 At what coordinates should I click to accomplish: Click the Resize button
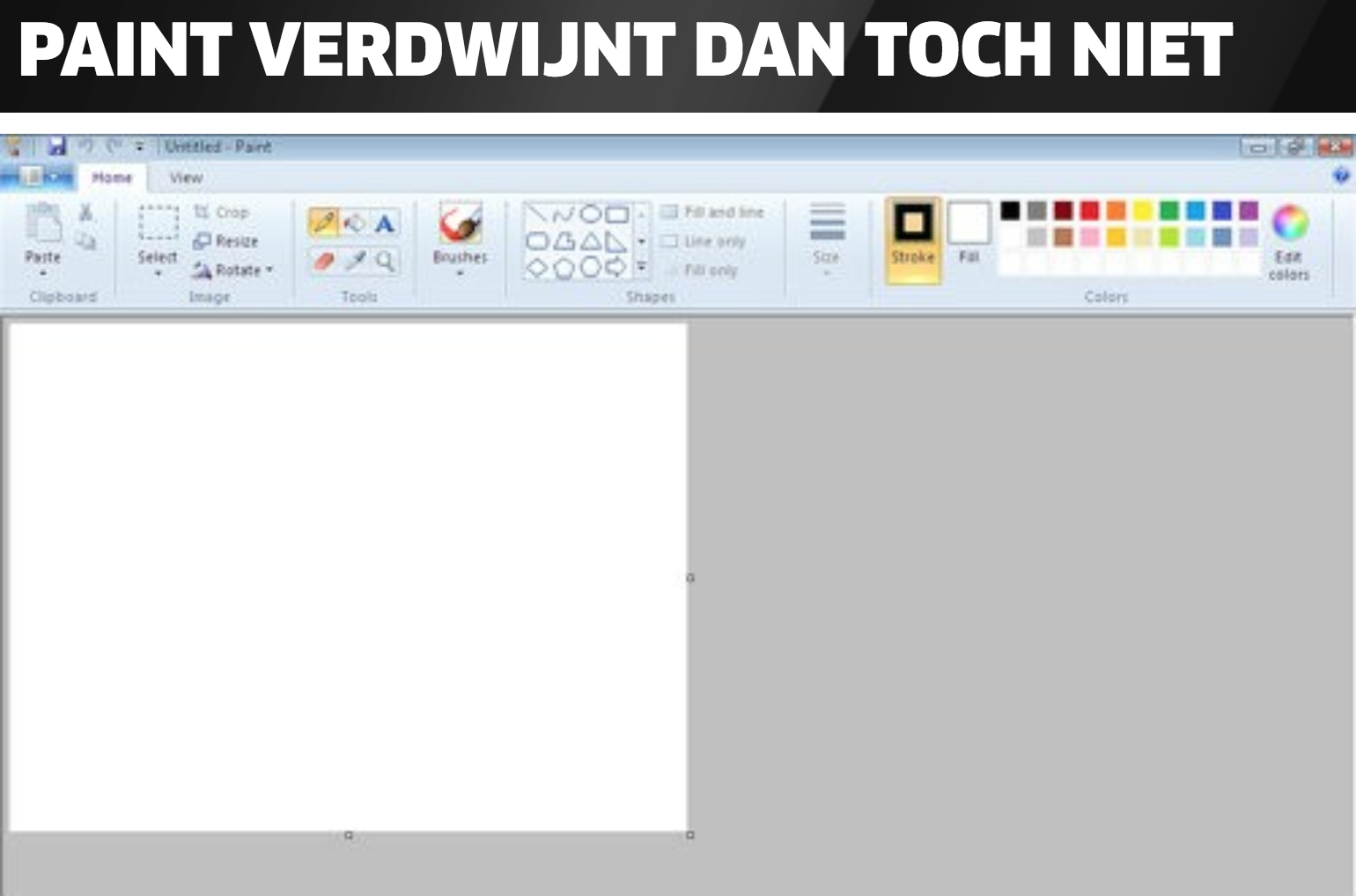click(226, 240)
